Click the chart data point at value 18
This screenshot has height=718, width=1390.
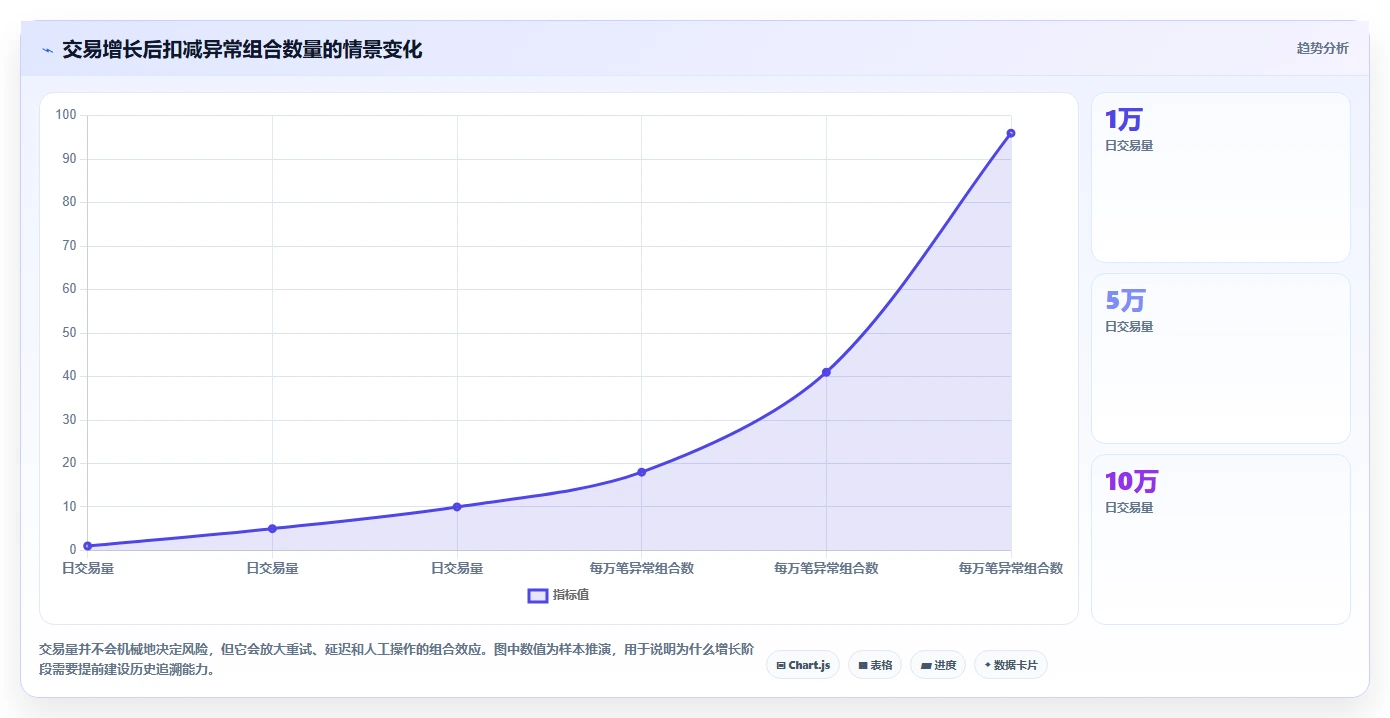click(642, 472)
